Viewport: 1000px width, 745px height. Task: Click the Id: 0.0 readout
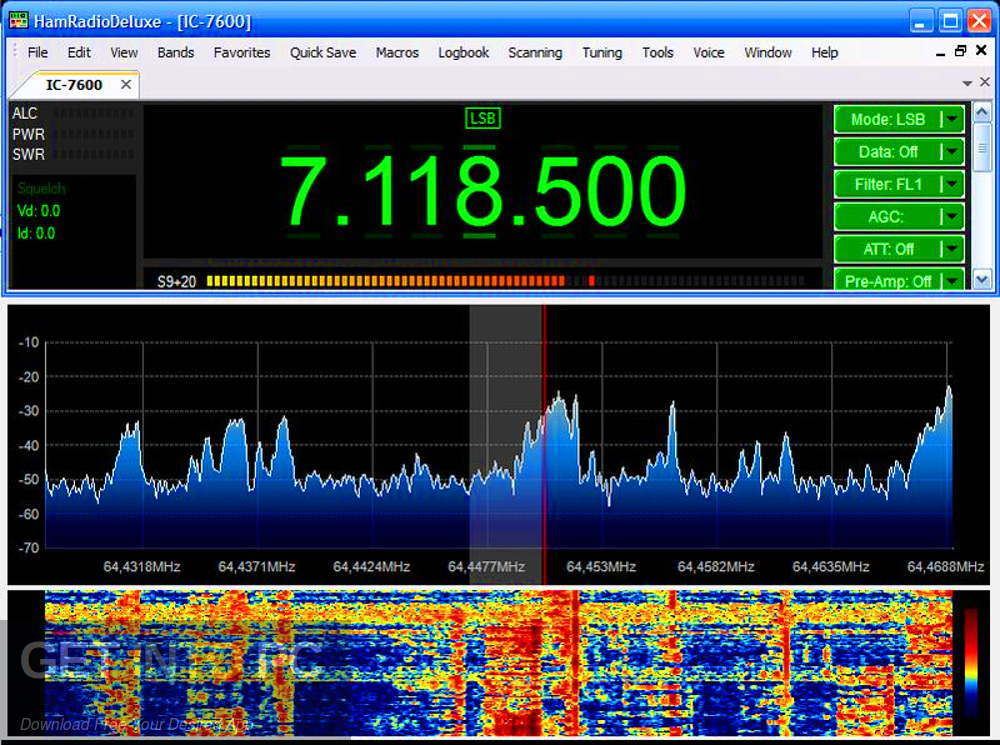(x=36, y=233)
